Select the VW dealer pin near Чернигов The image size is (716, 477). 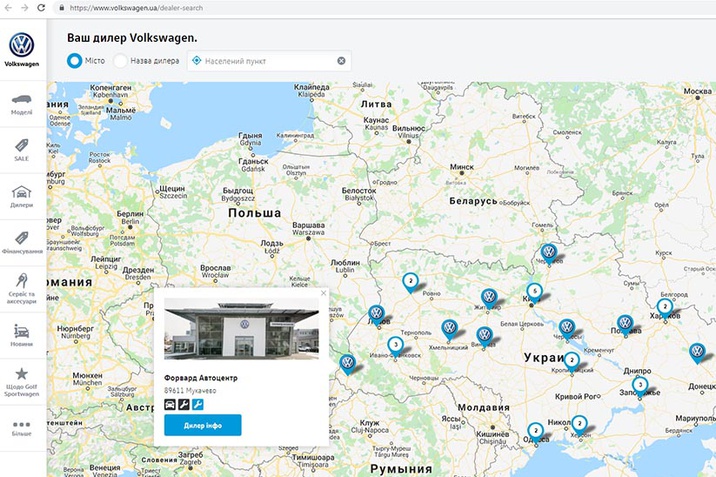pos(548,253)
